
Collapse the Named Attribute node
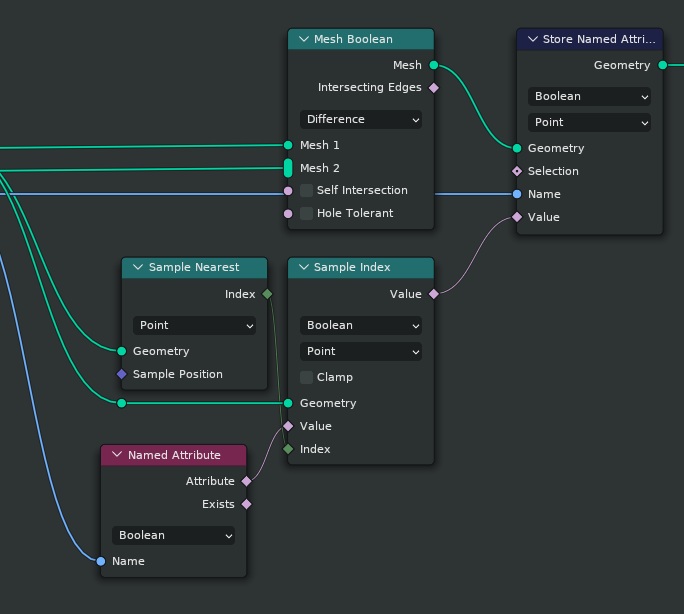coord(117,455)
